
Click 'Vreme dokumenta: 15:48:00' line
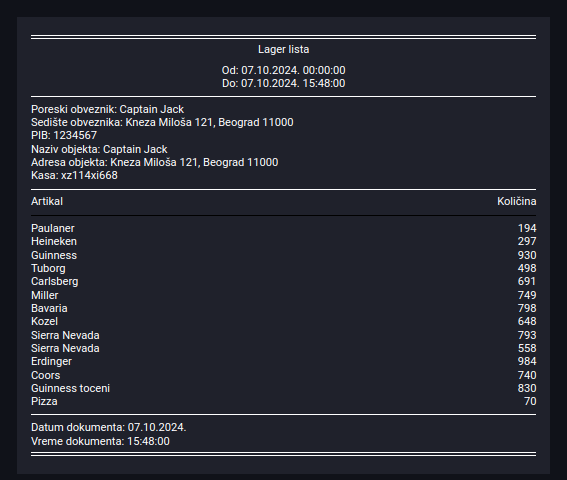pos(100,441)
